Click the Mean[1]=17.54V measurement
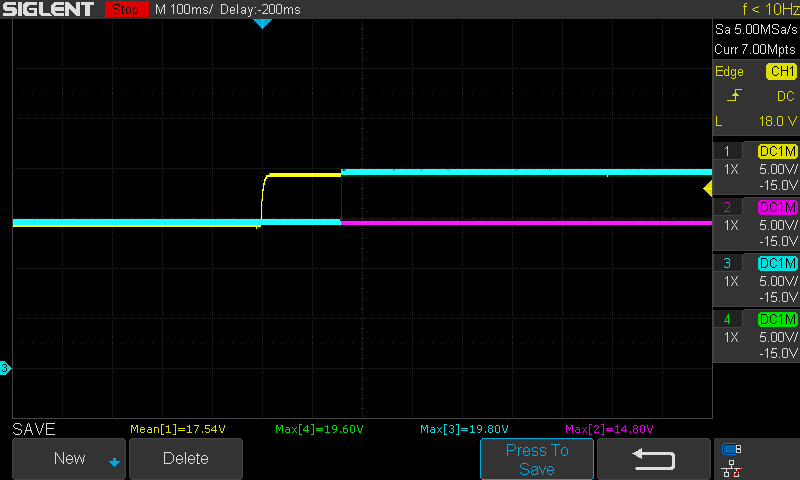Image resolution: width=800 pixels, height=480 pixels. [178, 430]
